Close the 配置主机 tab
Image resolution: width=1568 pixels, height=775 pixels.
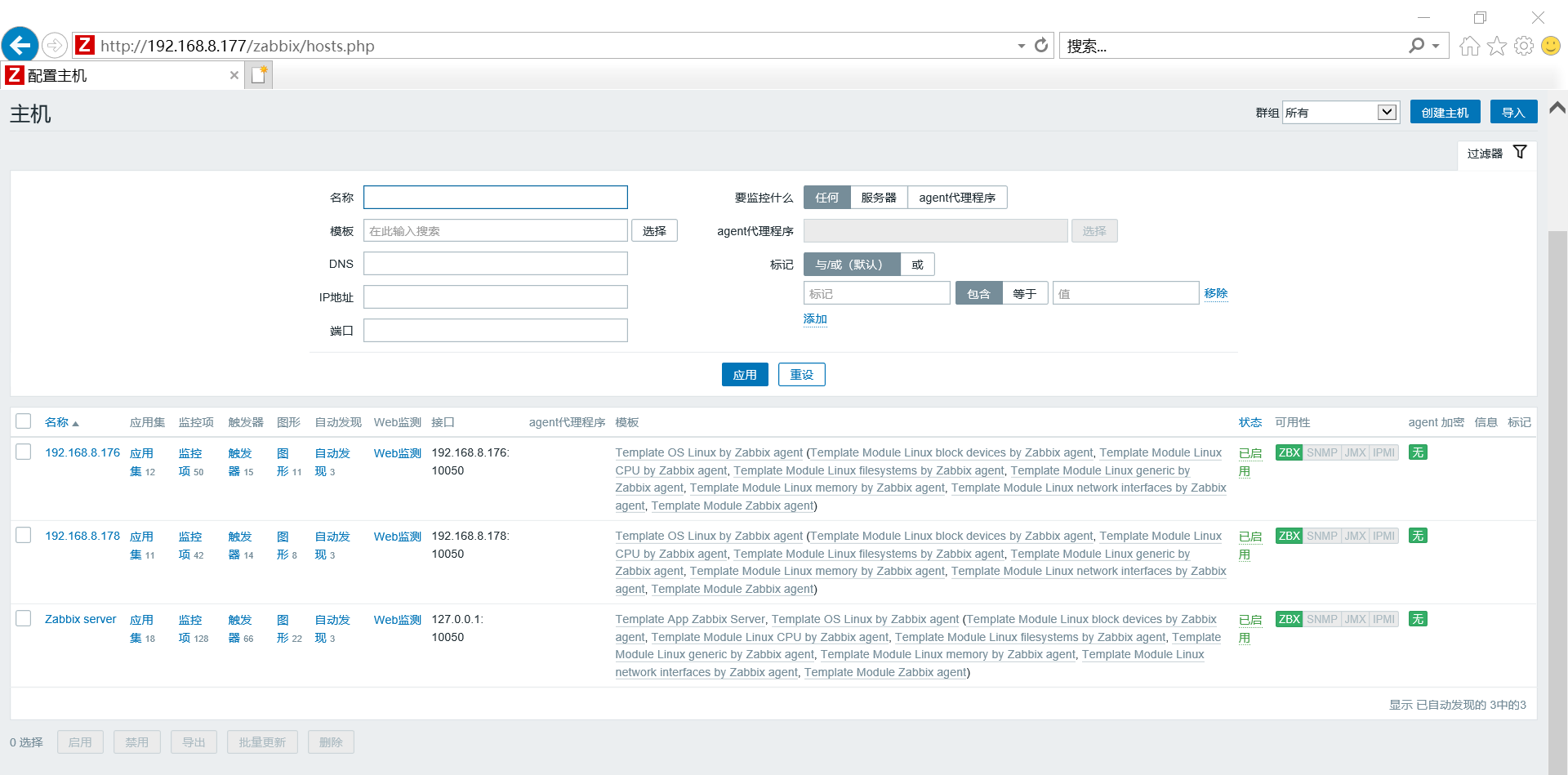click(234, 75)
